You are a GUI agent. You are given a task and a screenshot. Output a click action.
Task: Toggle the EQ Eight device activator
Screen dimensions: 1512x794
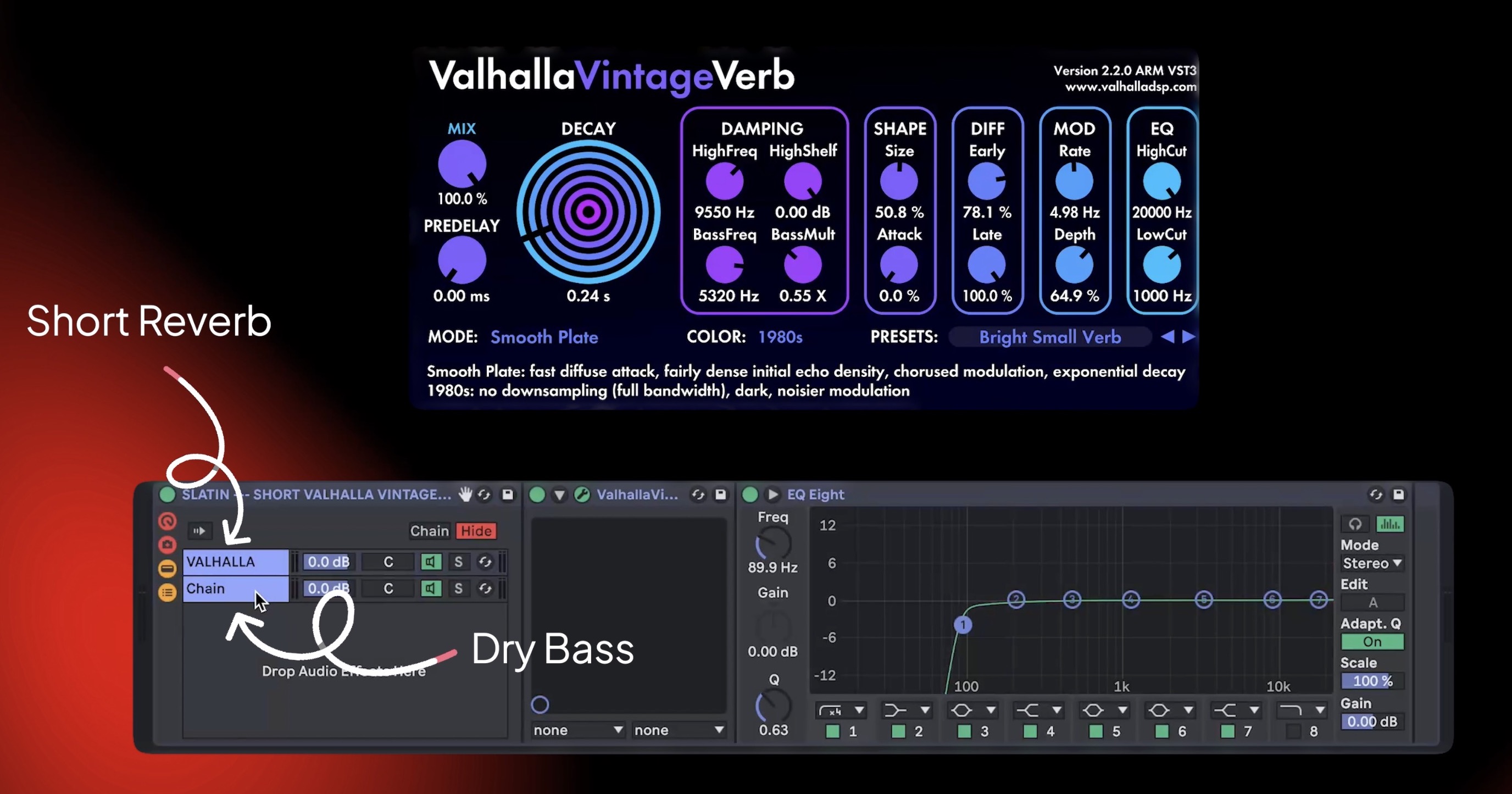pyautogui.click(x=750, y=495)
